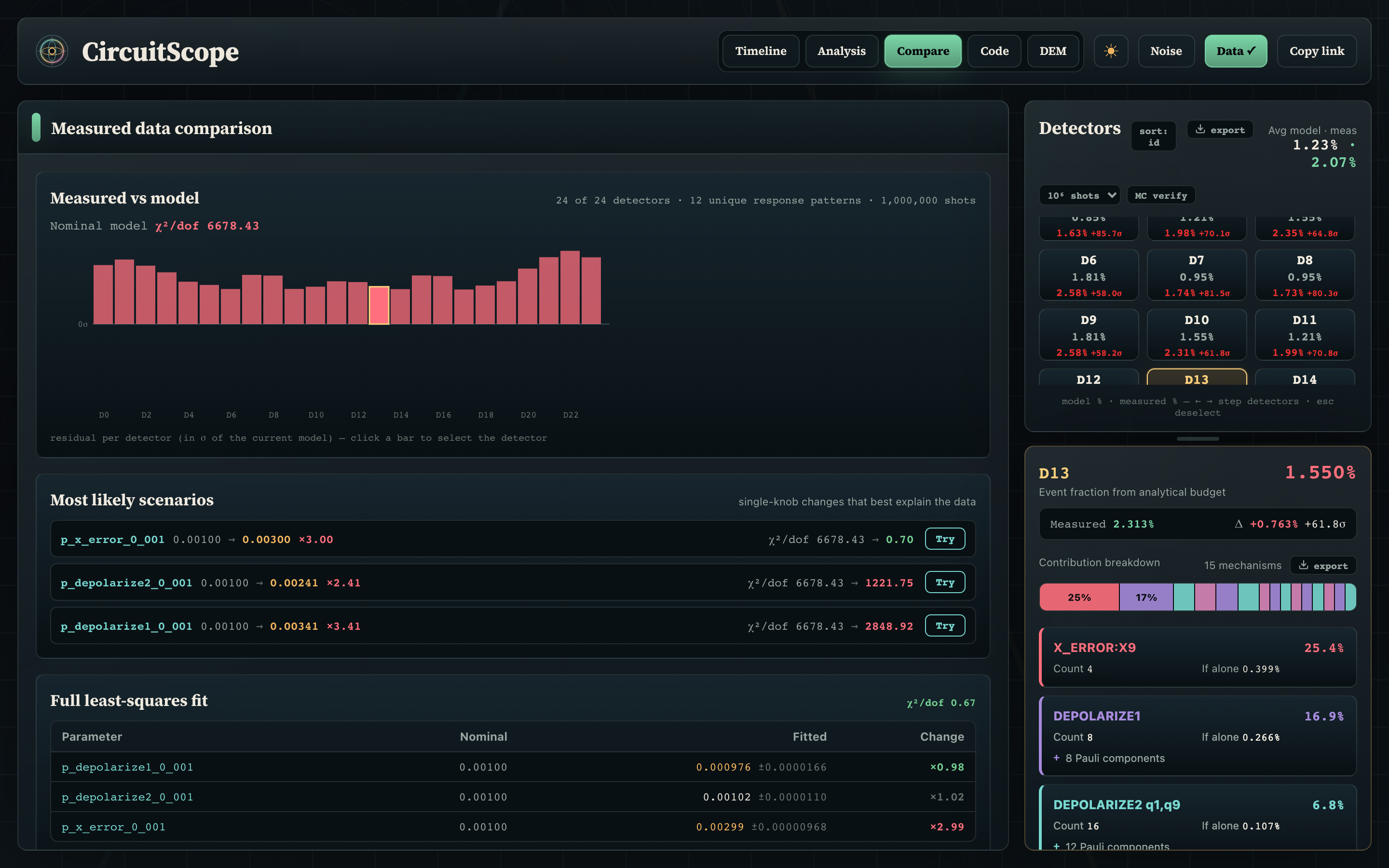The width and height of the screenshot is (1389, 868).
Task: Open the DEPOLARIZE2 q1,q9 mechanism card
Action: click(x=1198, y=817)
